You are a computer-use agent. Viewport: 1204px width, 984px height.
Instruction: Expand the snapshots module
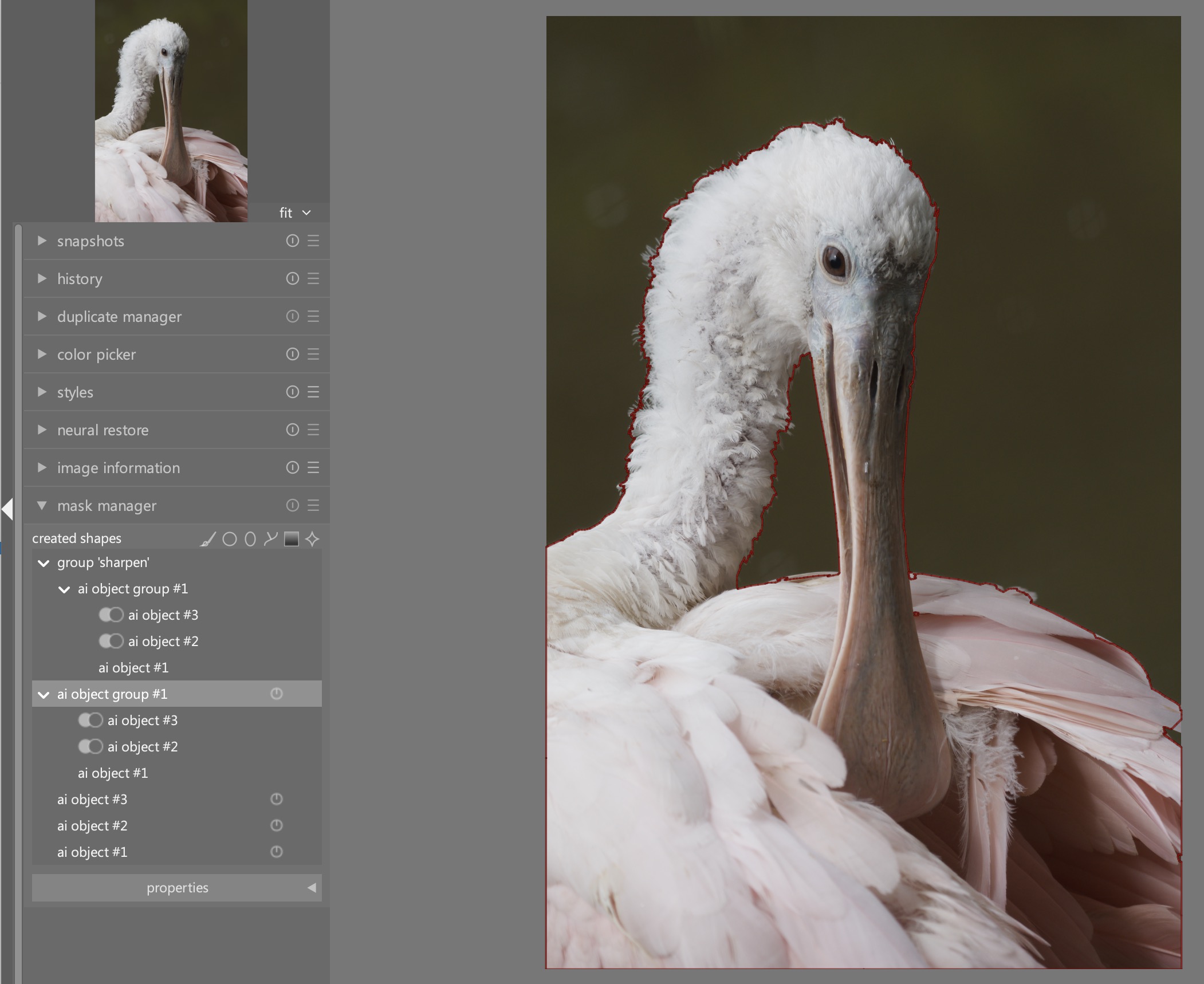click(42, 241)
